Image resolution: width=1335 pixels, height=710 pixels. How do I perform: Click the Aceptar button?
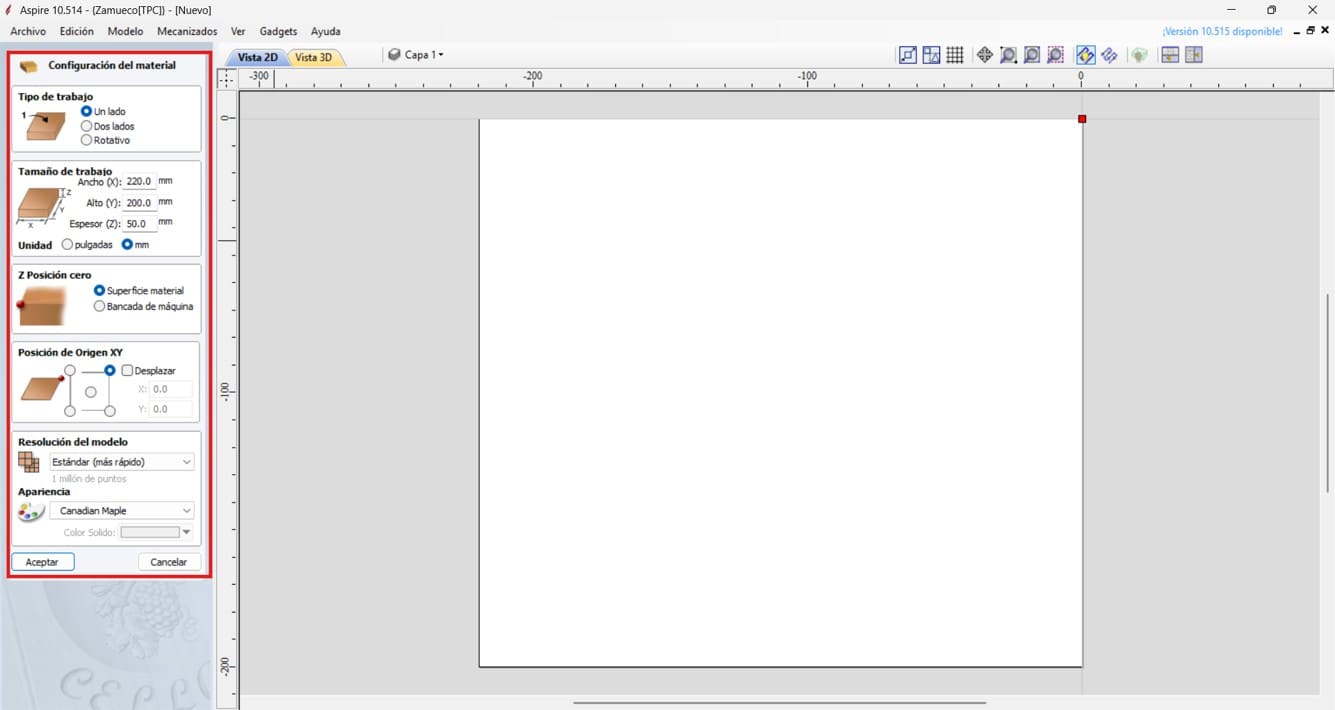coord(42,562)
